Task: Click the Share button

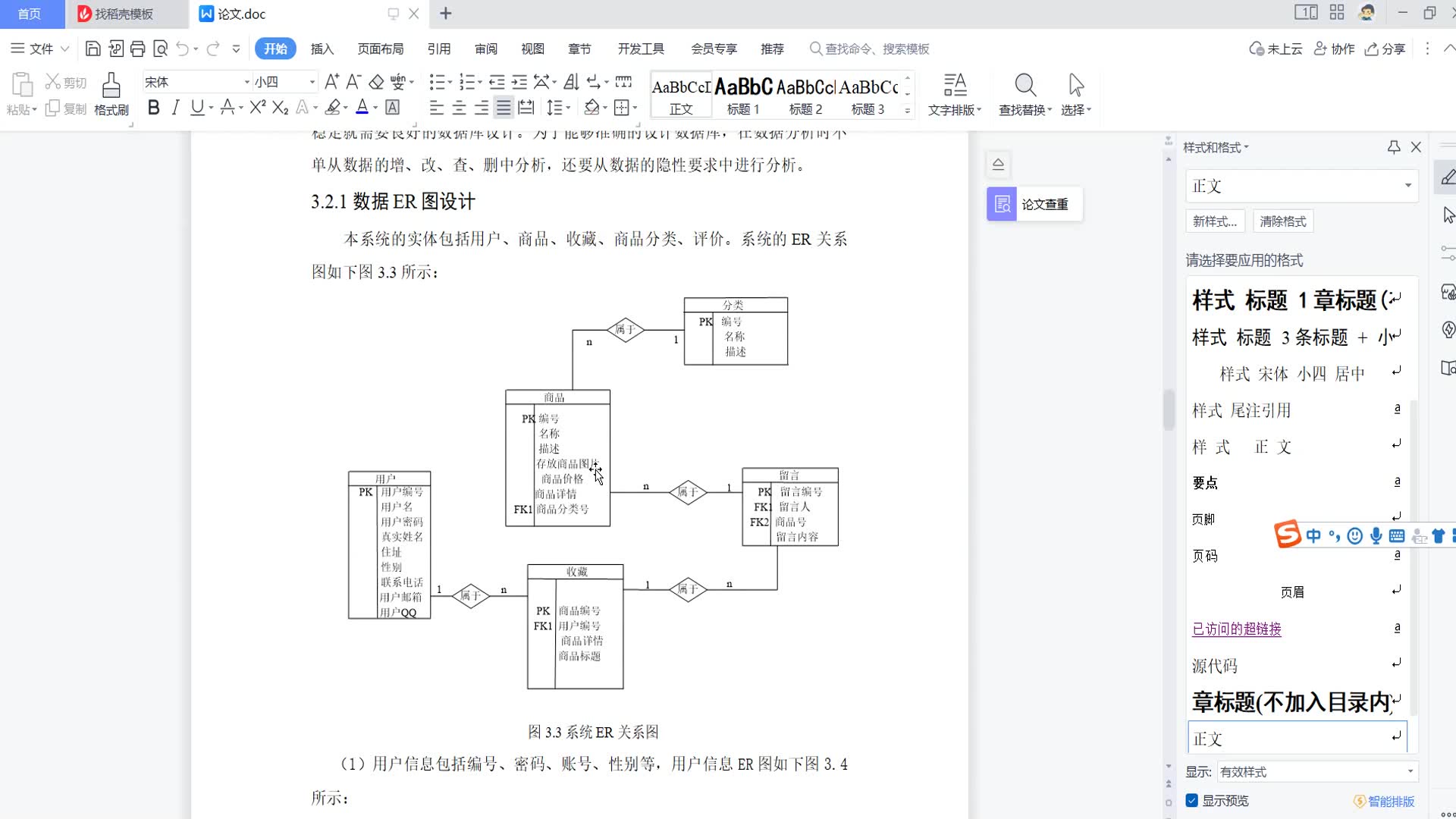Action: 1385,49
